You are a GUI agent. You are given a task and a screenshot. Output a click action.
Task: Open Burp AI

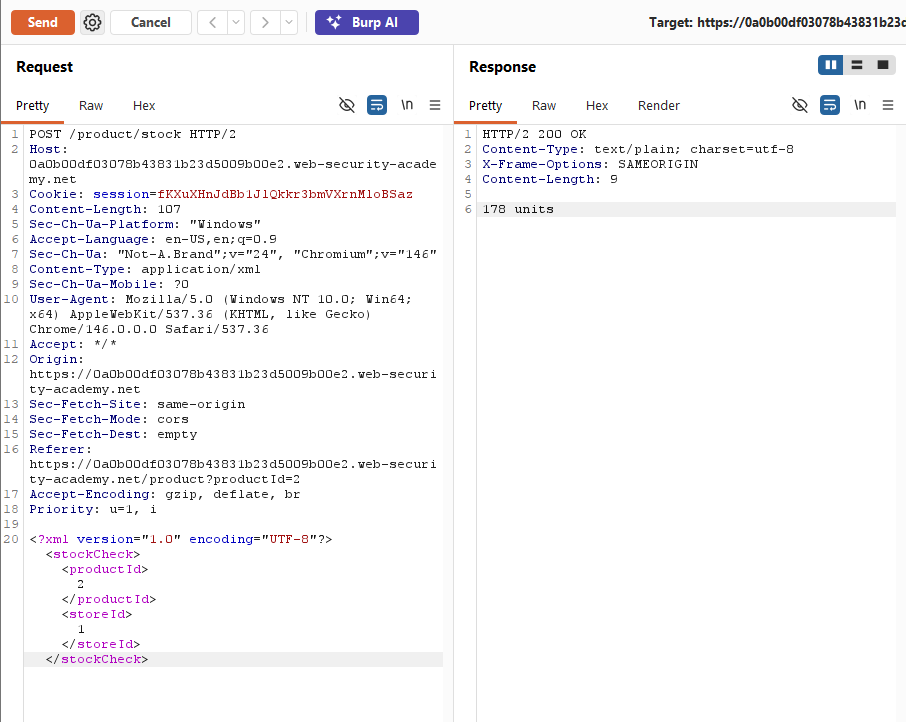tap(367, 23)
